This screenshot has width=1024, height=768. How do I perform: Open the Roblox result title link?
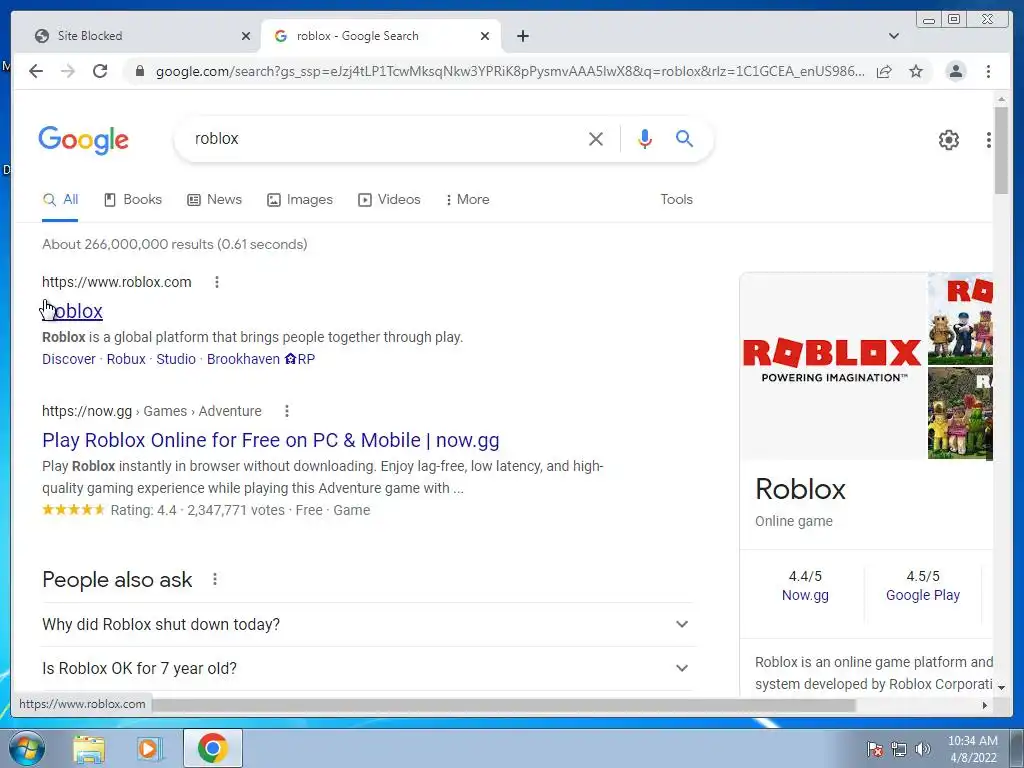pos(72,312)
